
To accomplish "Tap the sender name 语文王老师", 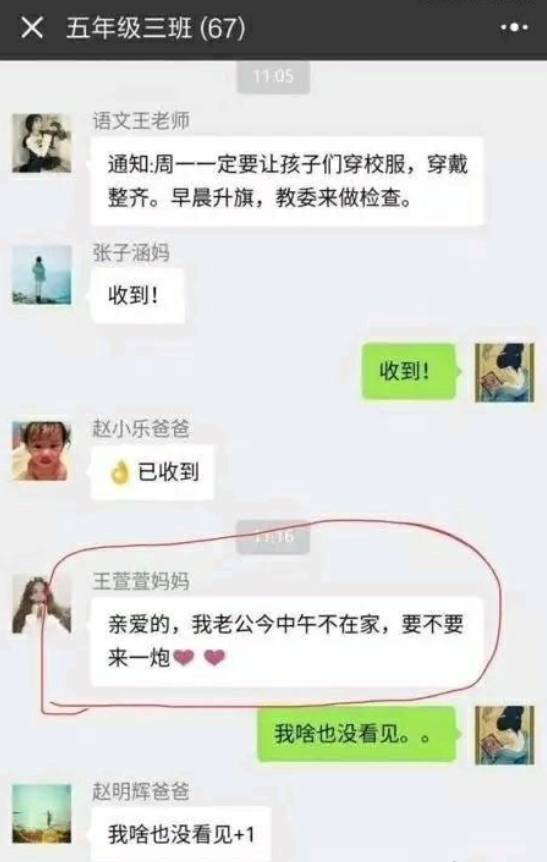I will pos(141,120).
